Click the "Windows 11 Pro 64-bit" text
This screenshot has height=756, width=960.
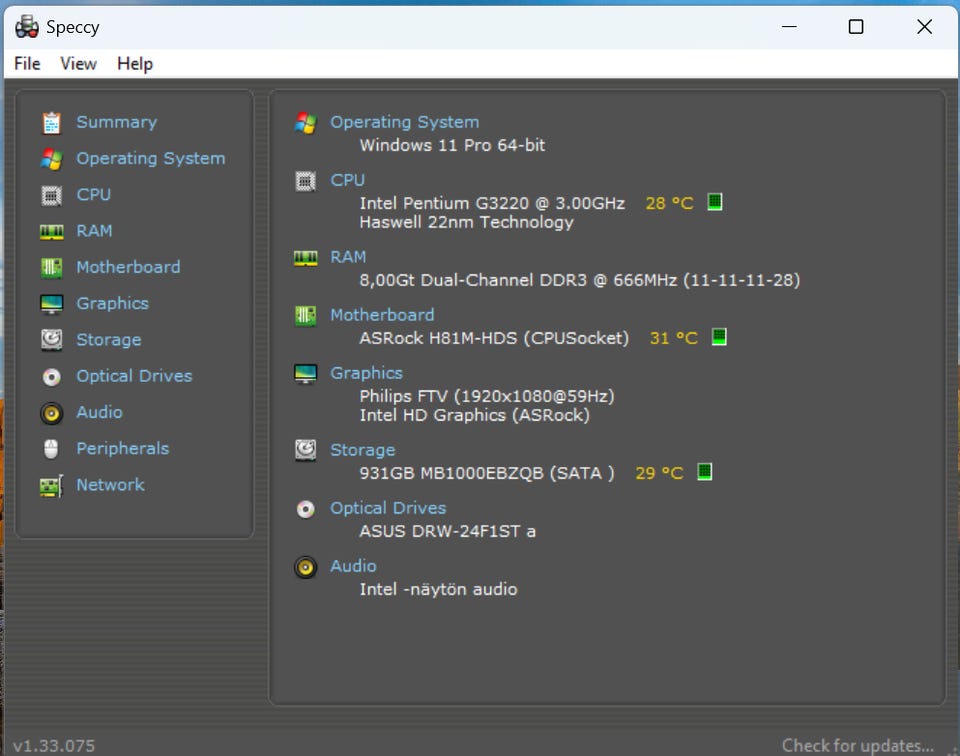(x=452, y=145)
